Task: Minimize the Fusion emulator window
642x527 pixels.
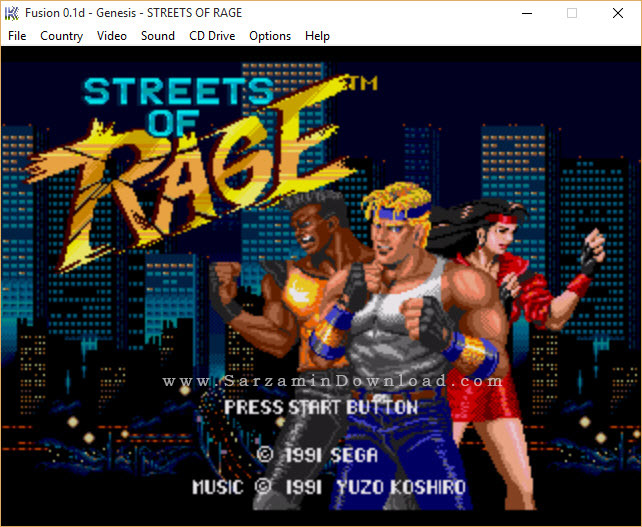Action: (527, 13)
